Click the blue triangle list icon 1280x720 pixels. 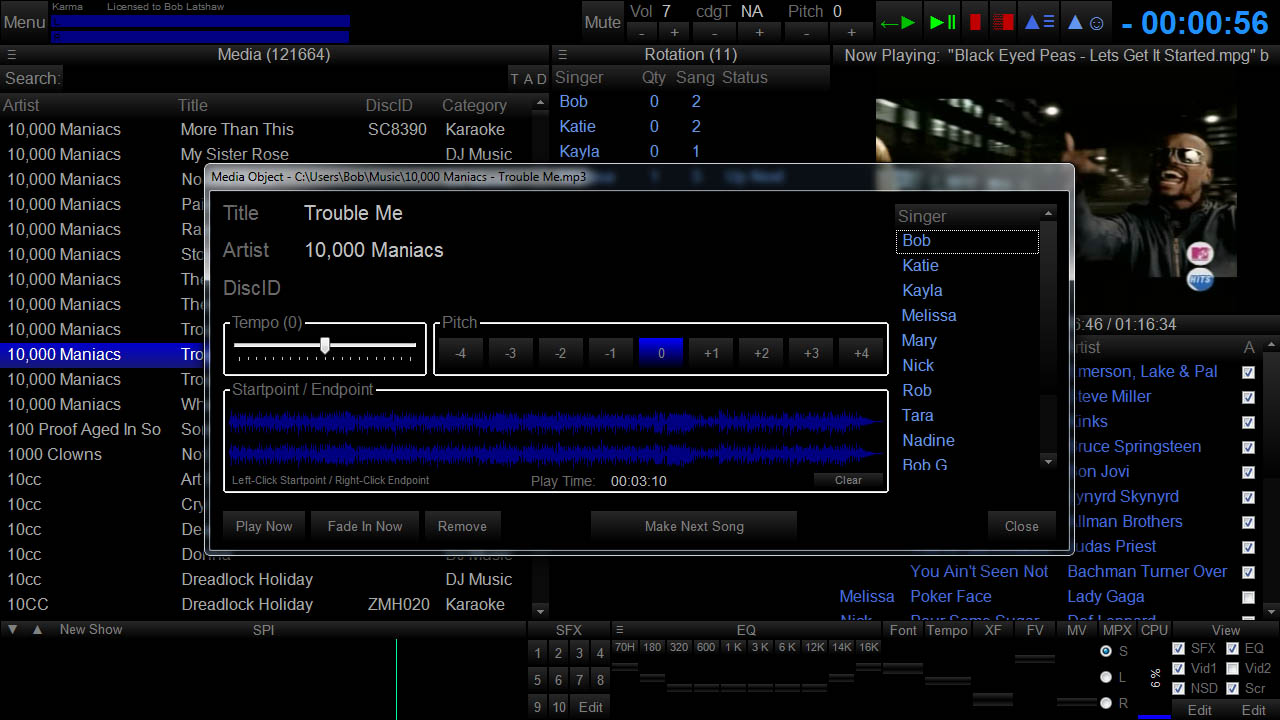[1040, 22]
